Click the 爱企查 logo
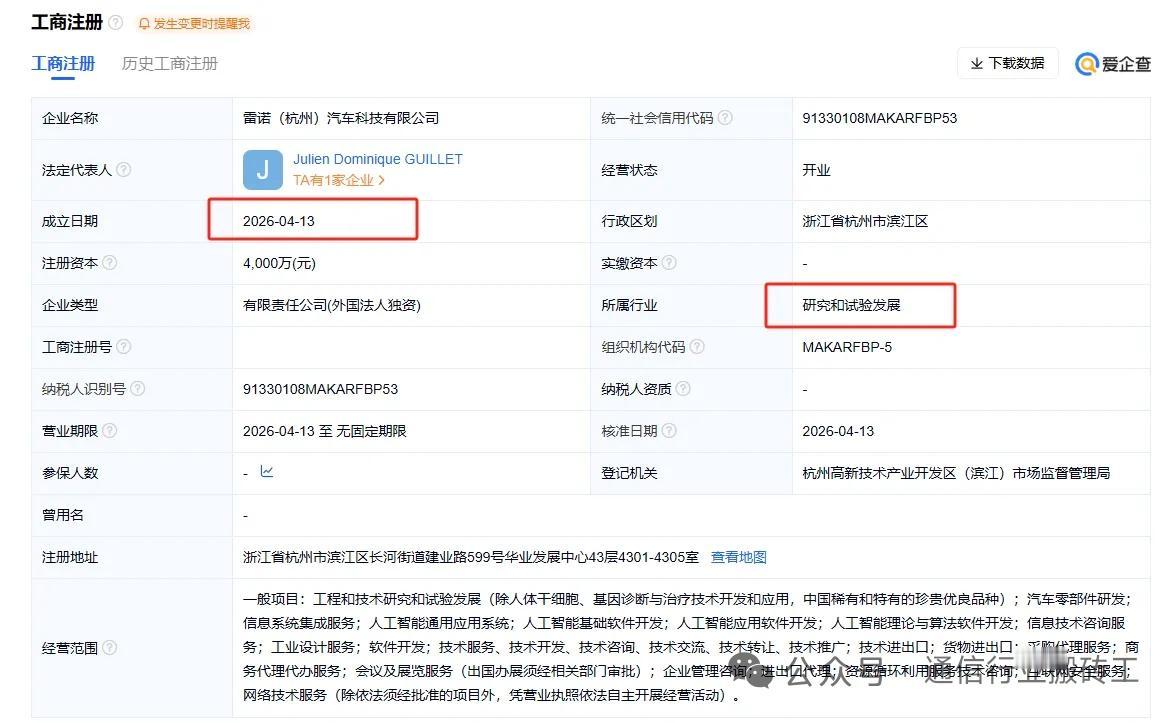 pos(1112,64)
